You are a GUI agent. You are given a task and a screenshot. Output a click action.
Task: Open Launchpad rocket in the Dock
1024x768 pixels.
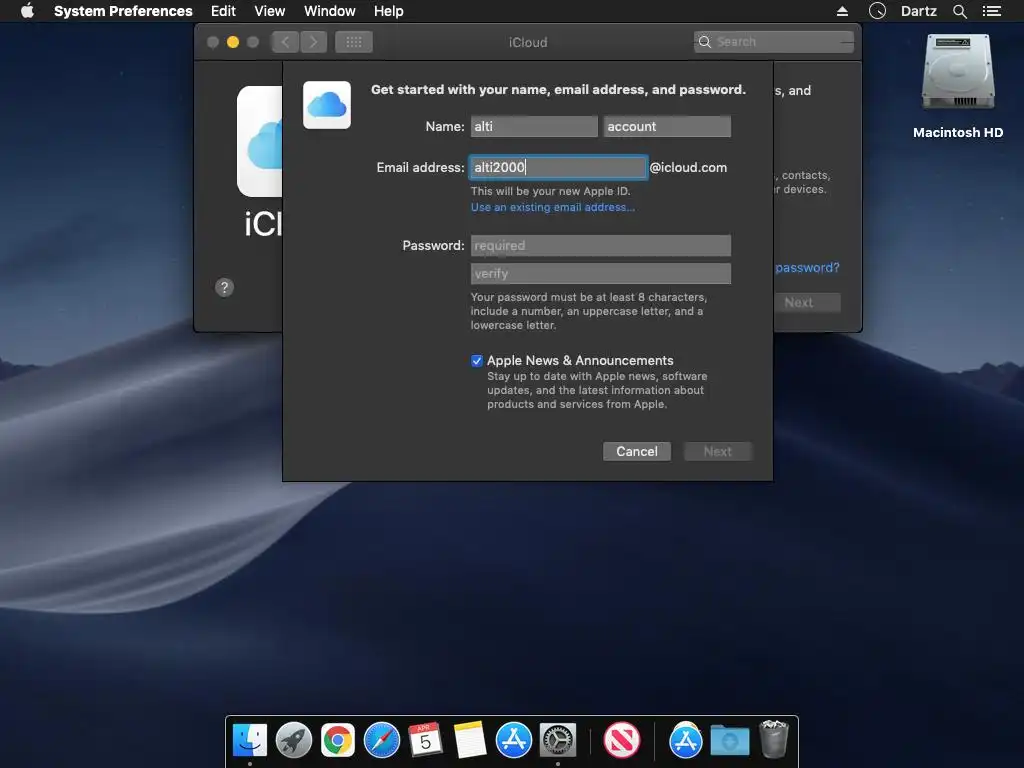pyautogui.click(x=294, y=741)
